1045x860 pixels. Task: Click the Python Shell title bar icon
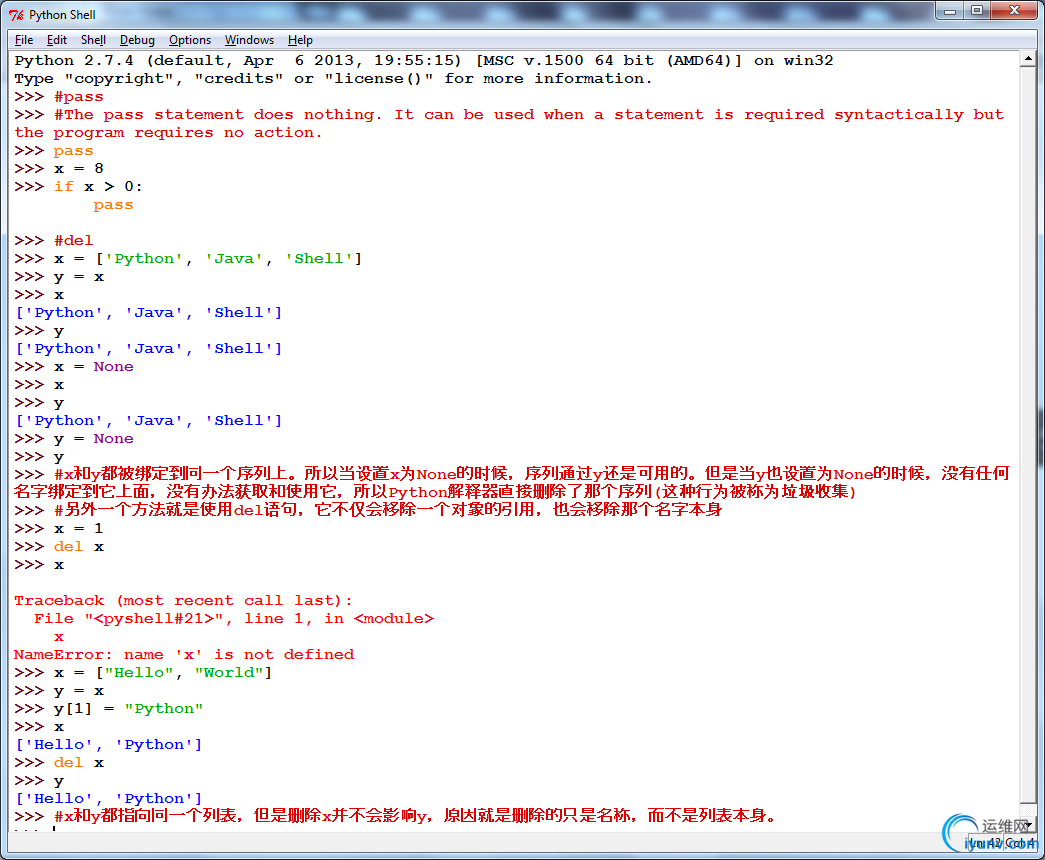pos(16,15)
